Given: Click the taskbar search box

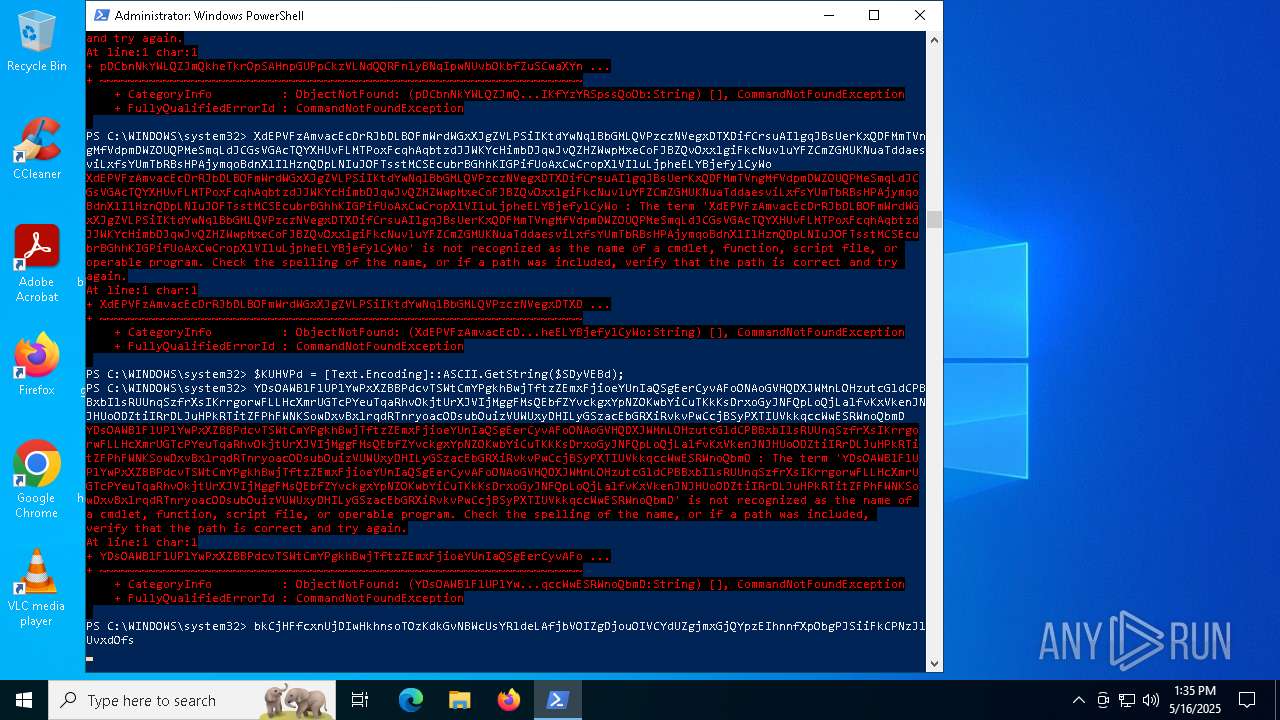Looking at the screenshot, I should coord(192,700).
